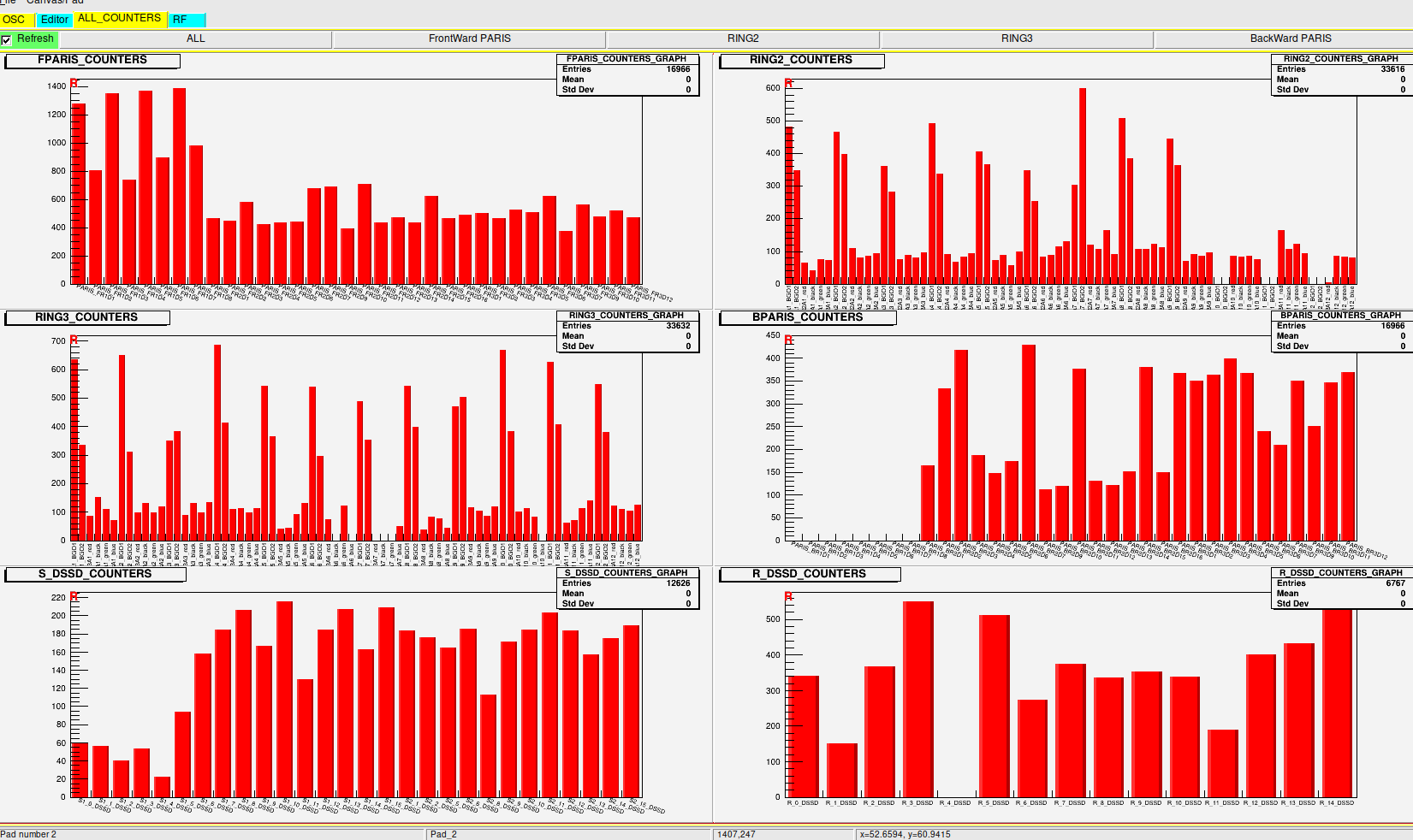Click the RING2_COUNTERS pad title

(801, 60)
